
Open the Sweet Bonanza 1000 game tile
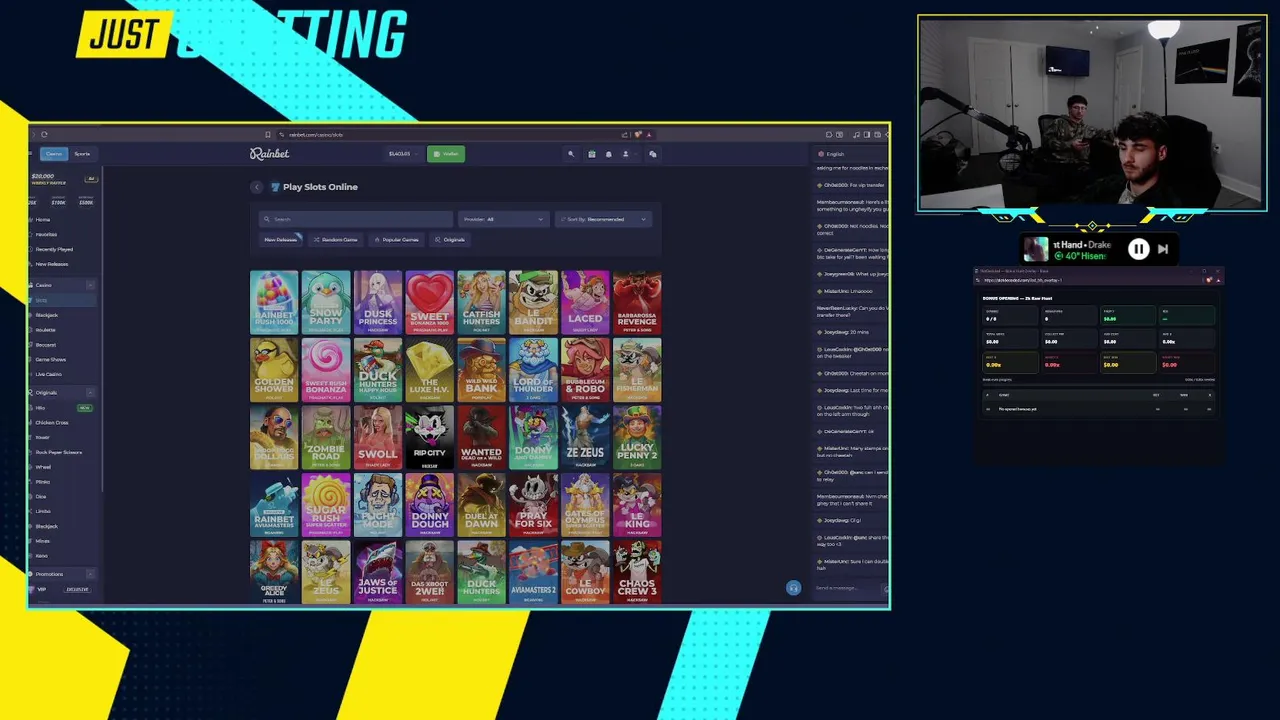coord(430,302)
